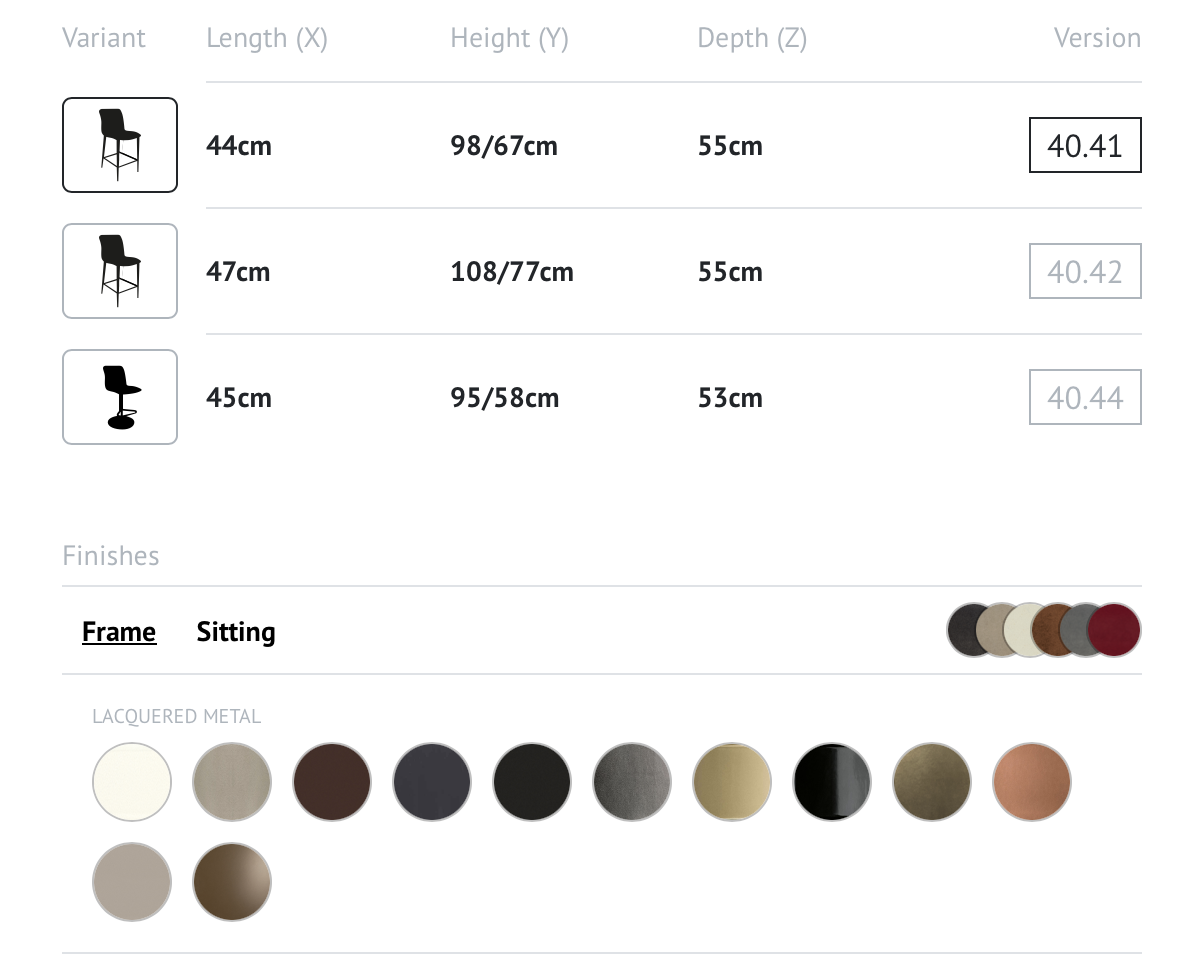
Task: Click version button 40.44
Action: coord(1085,398)
